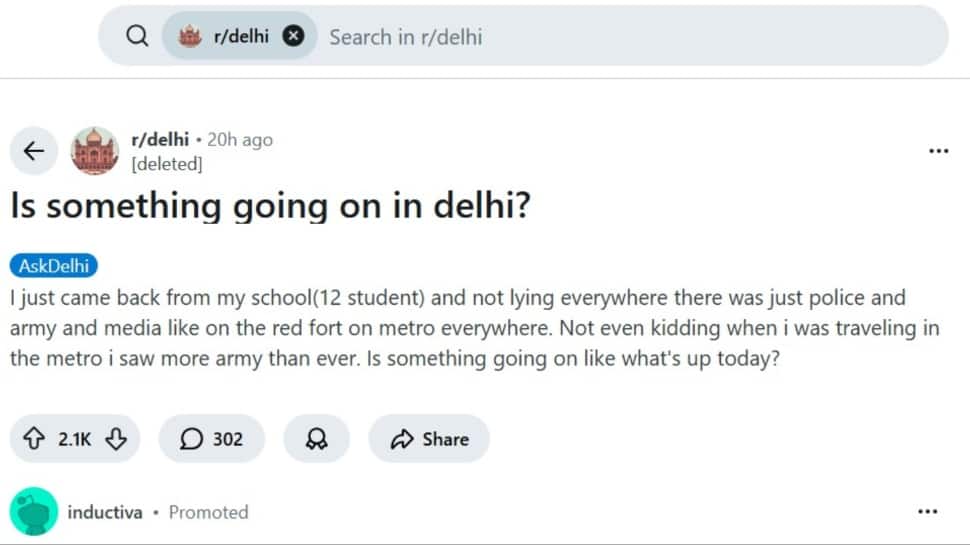Screen dimensions: 970x545
Task: Click the search magnifier icon
Action: tap(137, 37)
